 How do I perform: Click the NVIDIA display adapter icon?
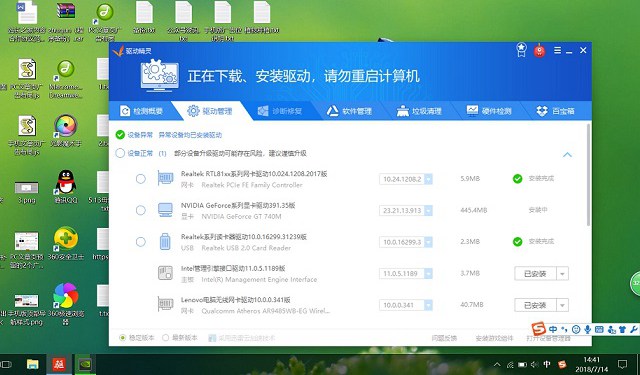165,210
